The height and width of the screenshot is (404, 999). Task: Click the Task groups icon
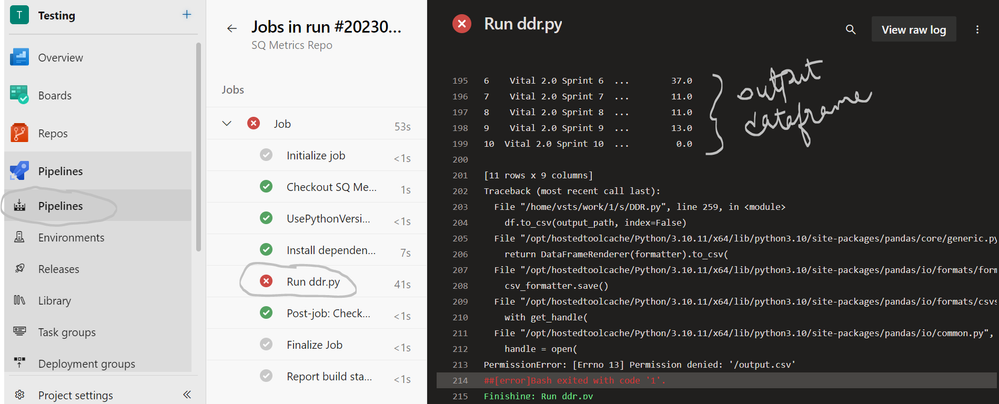pos(19,332)
